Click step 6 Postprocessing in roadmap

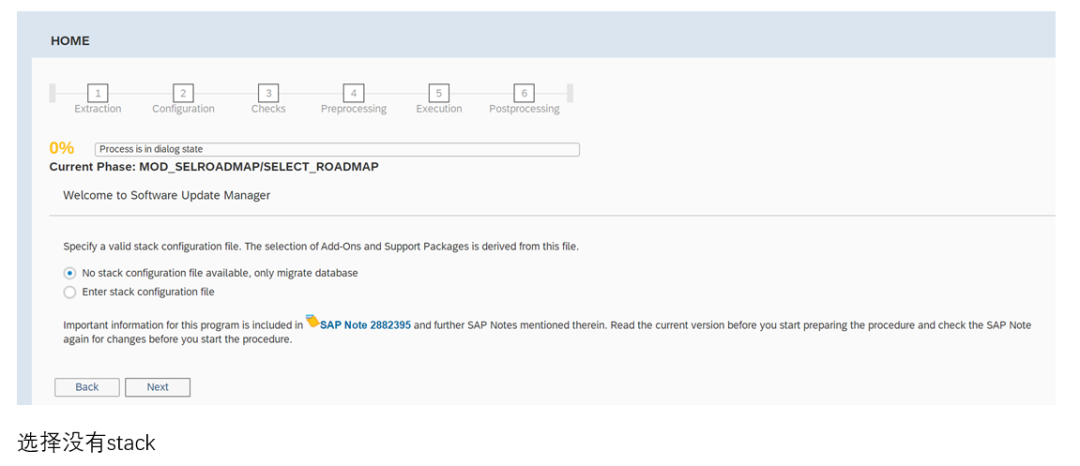point(524,93)
